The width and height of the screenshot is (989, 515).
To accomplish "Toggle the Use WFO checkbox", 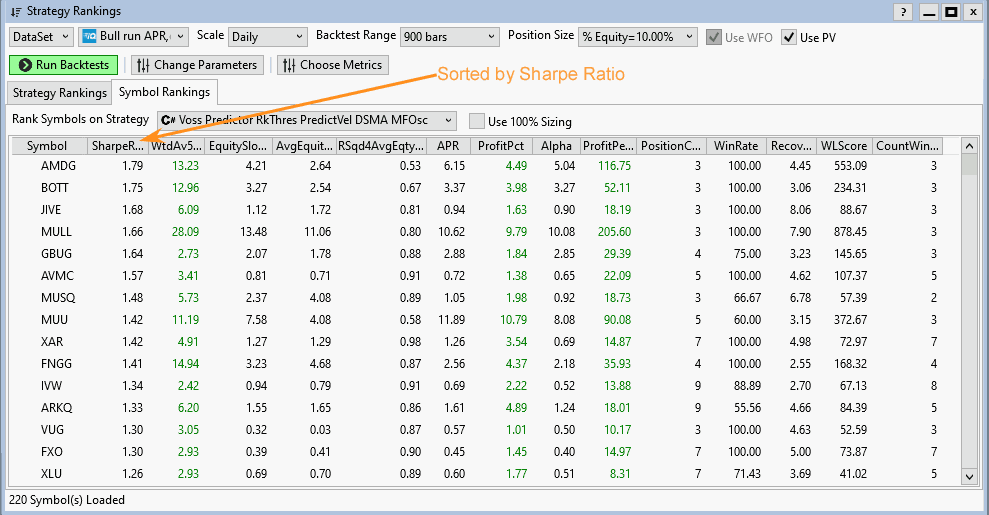I will pyautogui.click(x=714, y=37).
